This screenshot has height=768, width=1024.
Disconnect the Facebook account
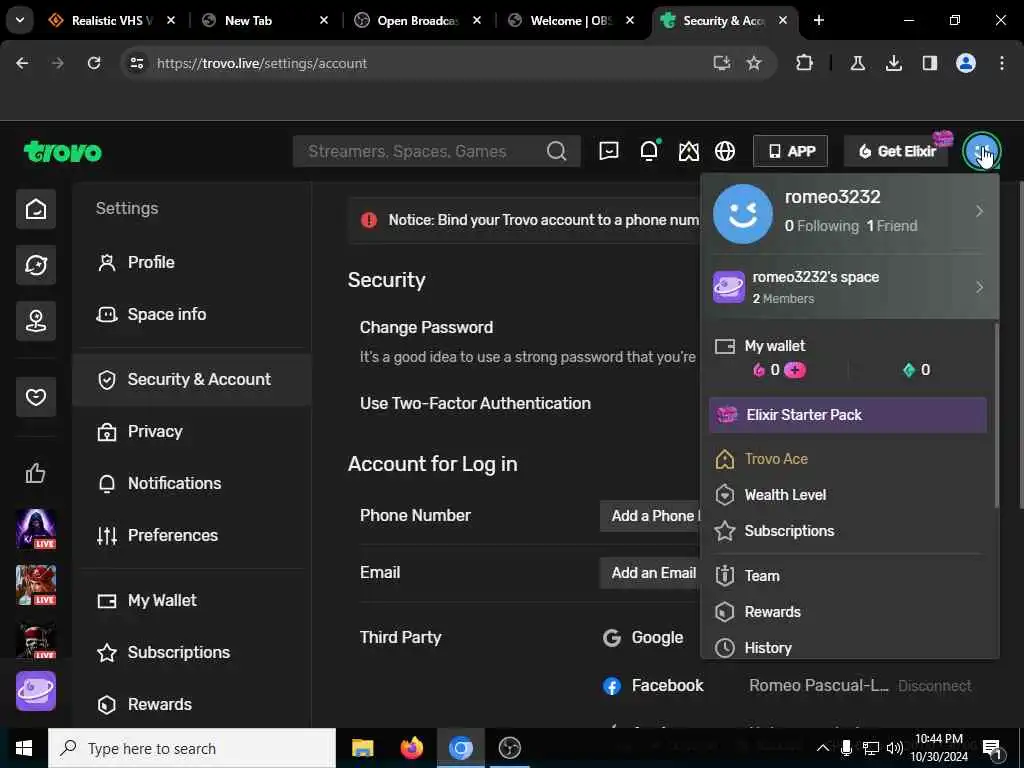(x=935, y=686)
